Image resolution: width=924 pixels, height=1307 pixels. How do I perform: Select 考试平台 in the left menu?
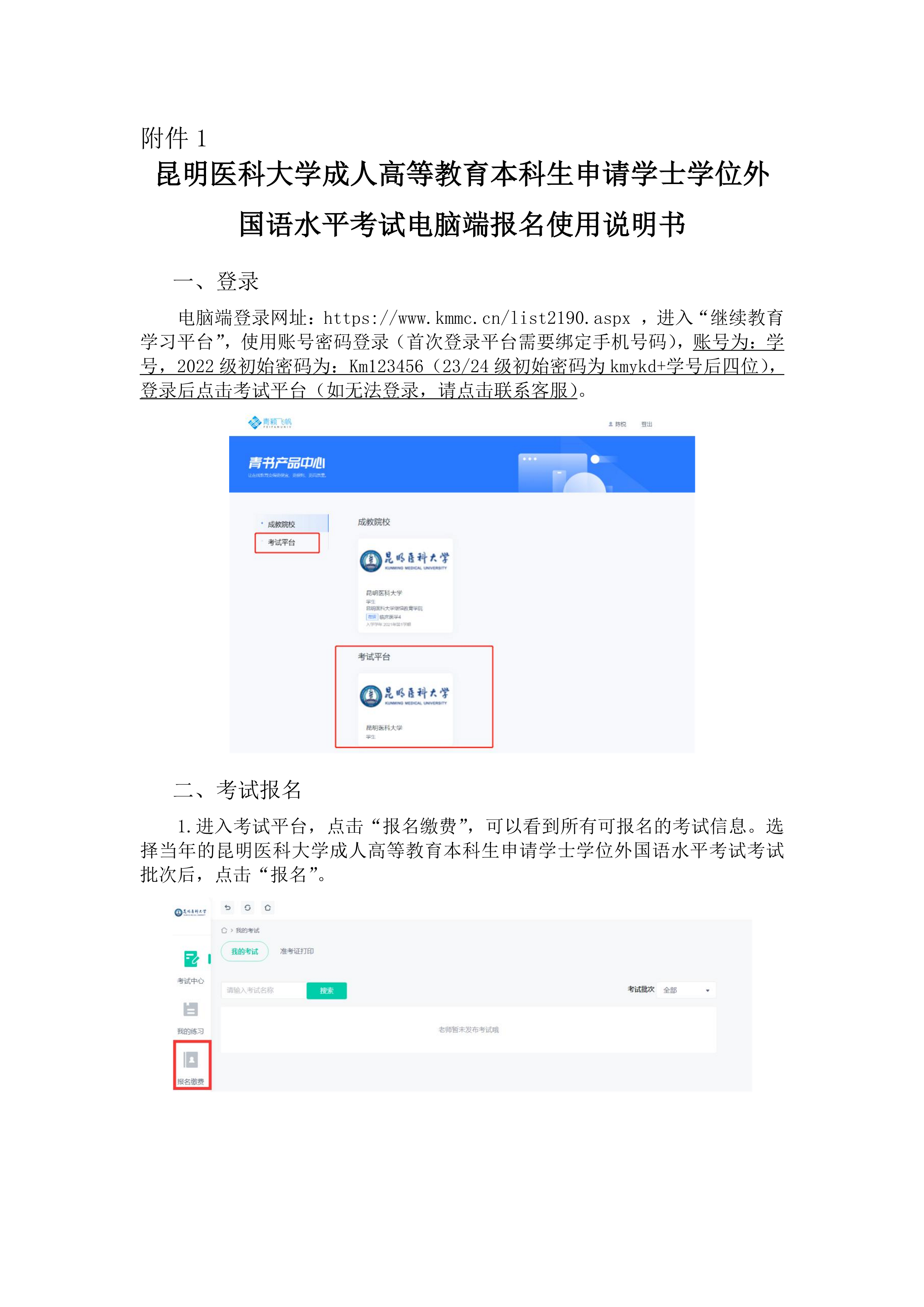287,542
